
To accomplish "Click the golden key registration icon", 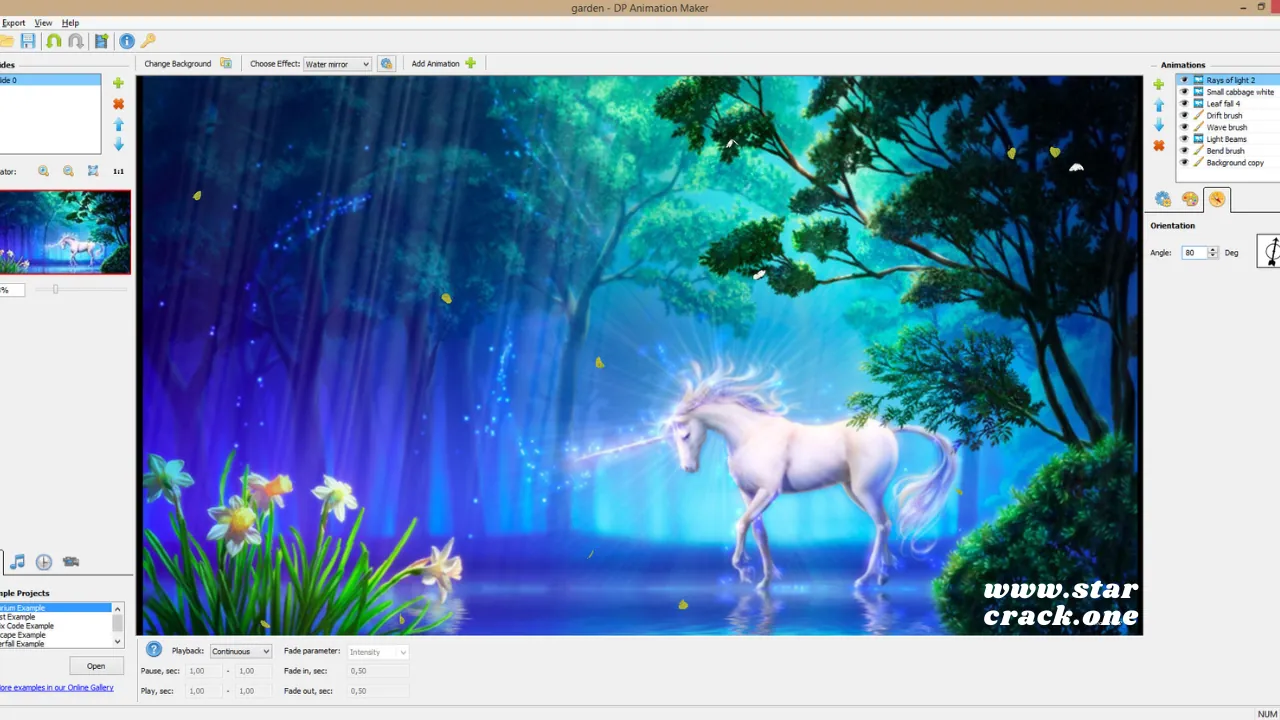I will click(148, 41).
